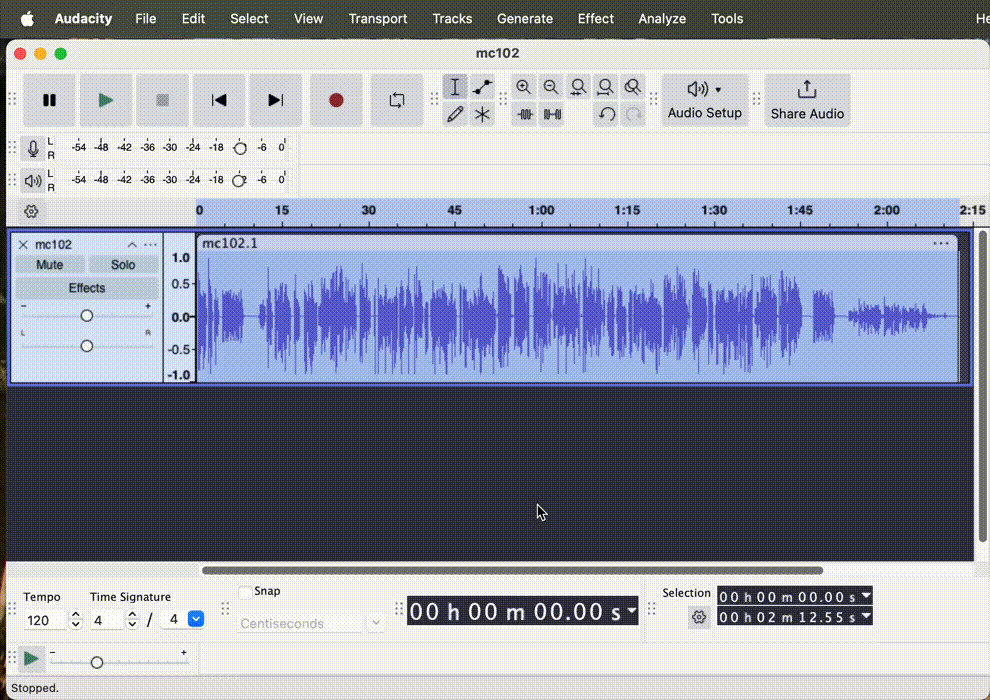990x700 pixels.
Task: Click the playback meter speaker icon
Action: pyautogui.click(x=33, y=181)
